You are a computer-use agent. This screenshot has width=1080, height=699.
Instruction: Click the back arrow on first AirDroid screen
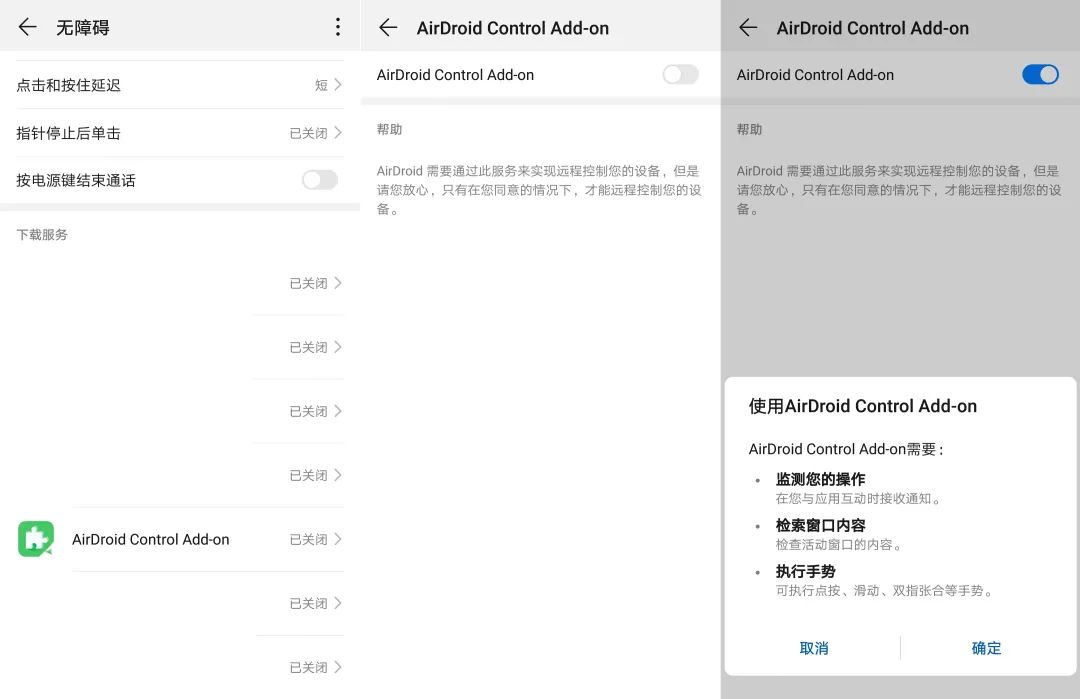click(388, 28)
